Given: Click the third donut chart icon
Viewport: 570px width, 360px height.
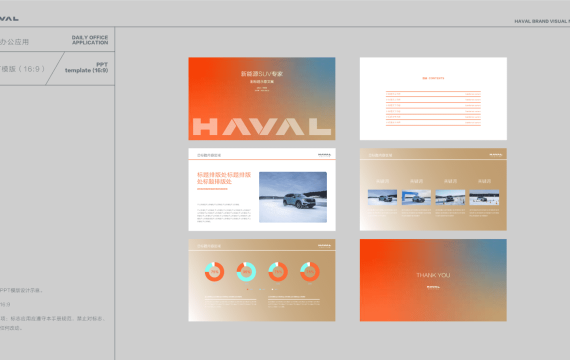Looking at the screenshot, I should [278, 272].
